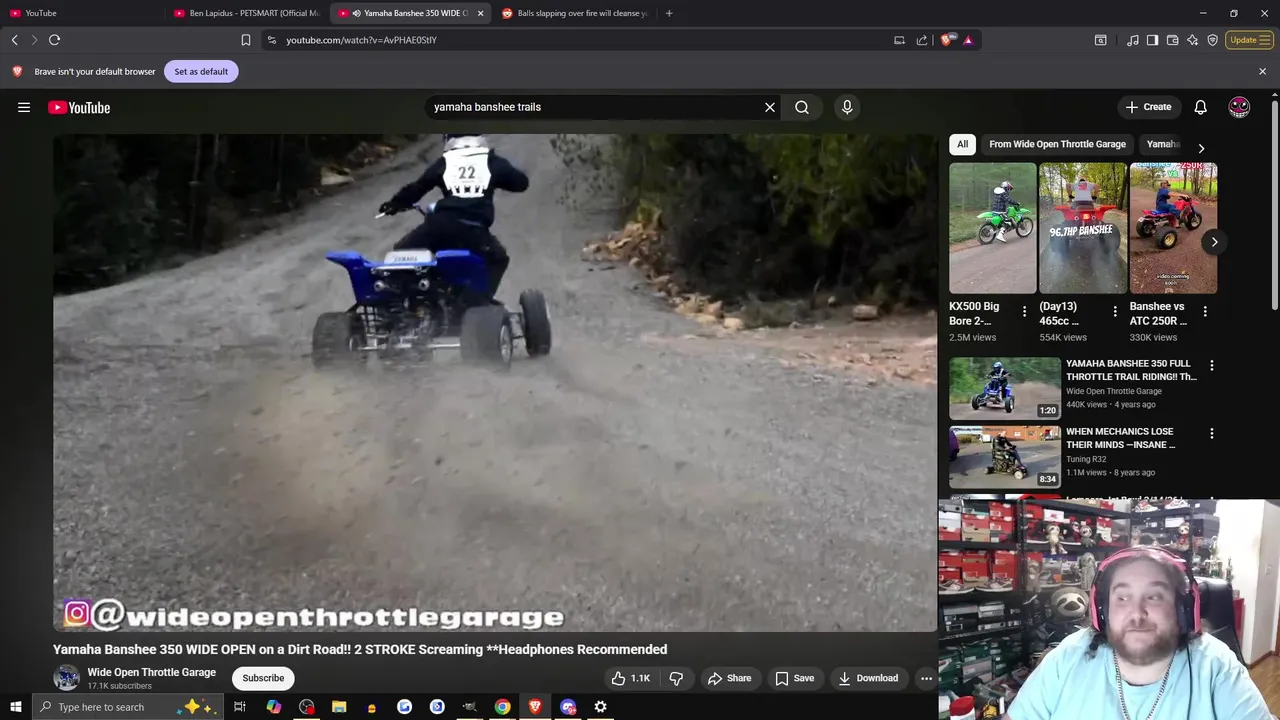Select the All filter chip
Image resolution: width=1280 pixels, height=720 pixels.
click(962, 144)
